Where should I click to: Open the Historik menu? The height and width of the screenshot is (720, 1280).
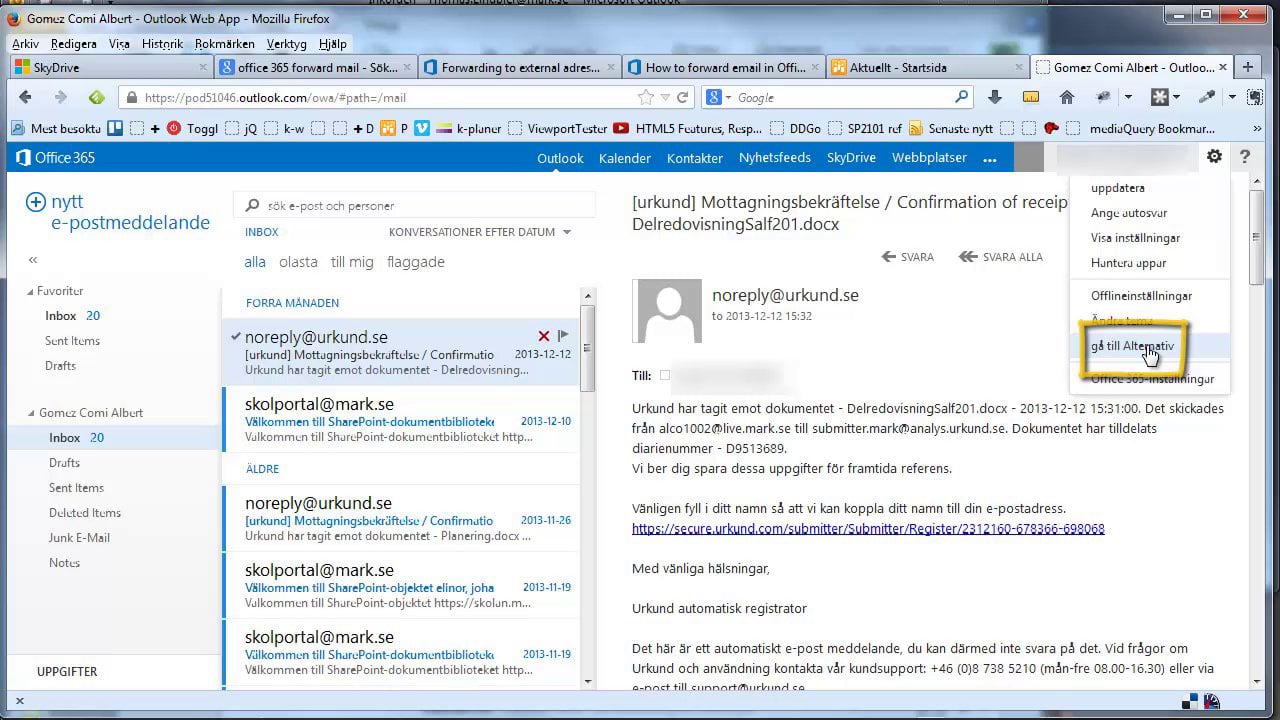pyautogui.click(x=162, y=44)
